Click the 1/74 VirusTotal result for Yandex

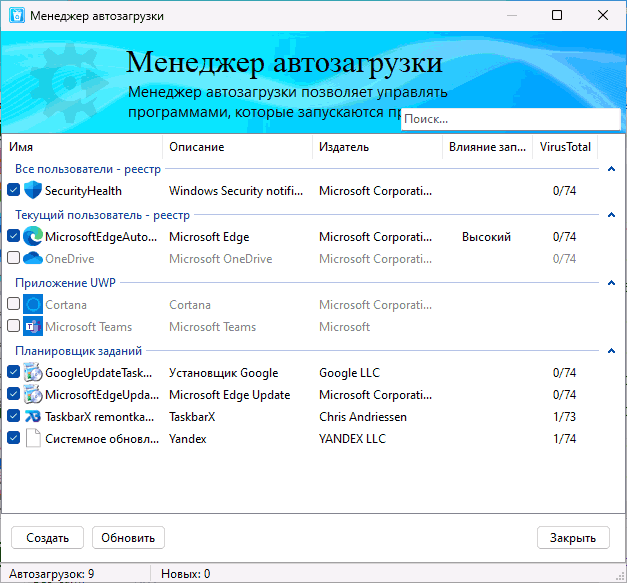pyautogui.click(x=564, y=439)
